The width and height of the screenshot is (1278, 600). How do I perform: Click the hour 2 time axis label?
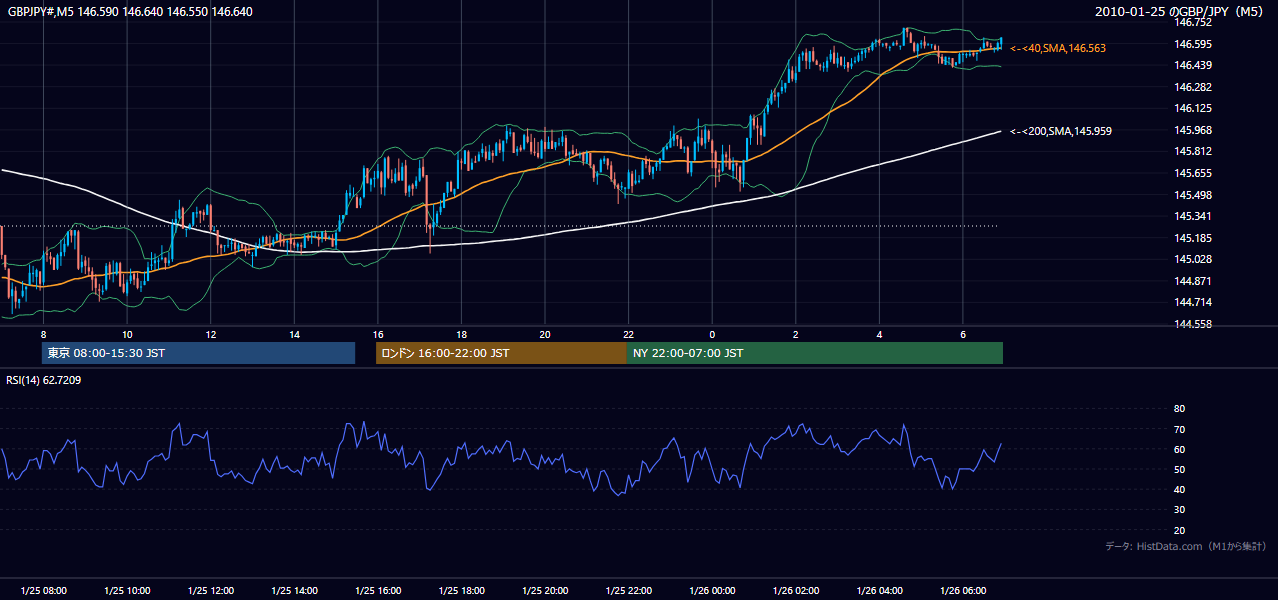click(x=796, y=334)
